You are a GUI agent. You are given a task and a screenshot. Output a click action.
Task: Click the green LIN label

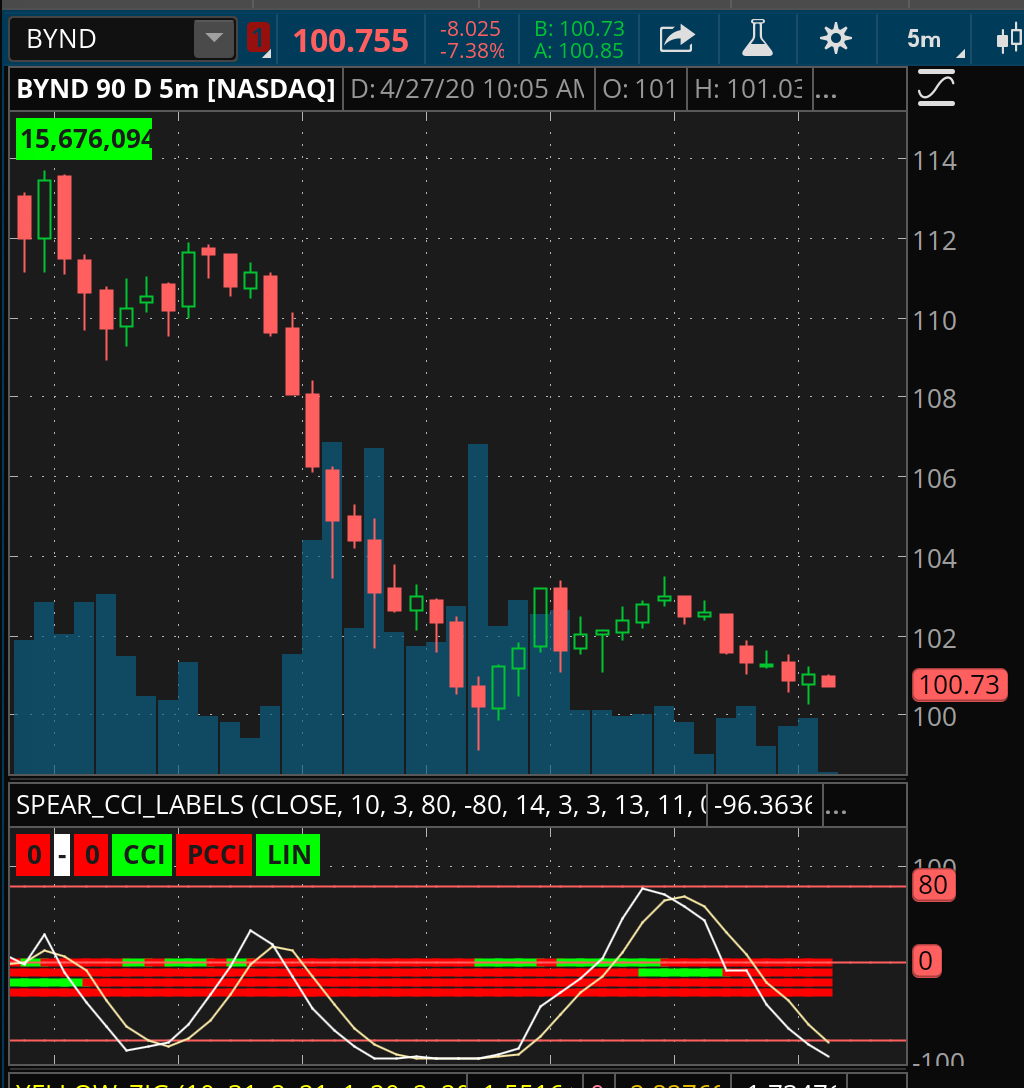point(288,855)
